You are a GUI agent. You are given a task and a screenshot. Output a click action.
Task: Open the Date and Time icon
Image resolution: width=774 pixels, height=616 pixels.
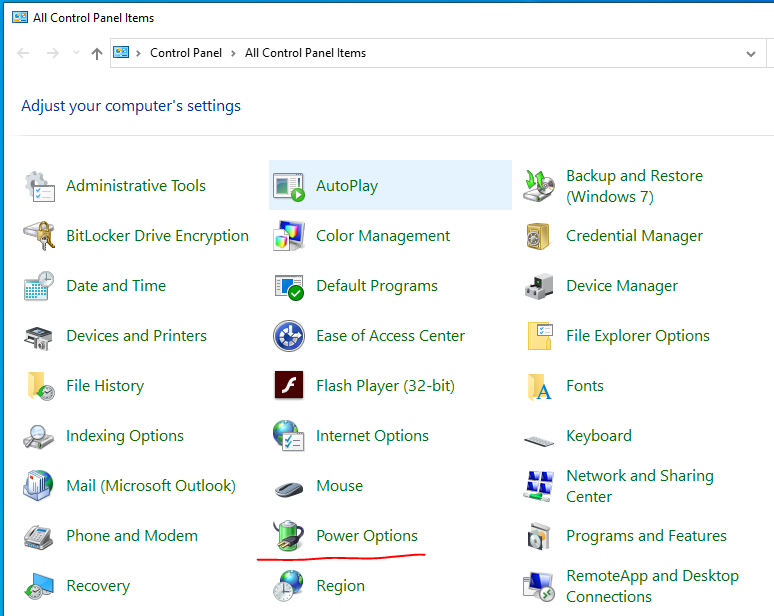(39, 286)
